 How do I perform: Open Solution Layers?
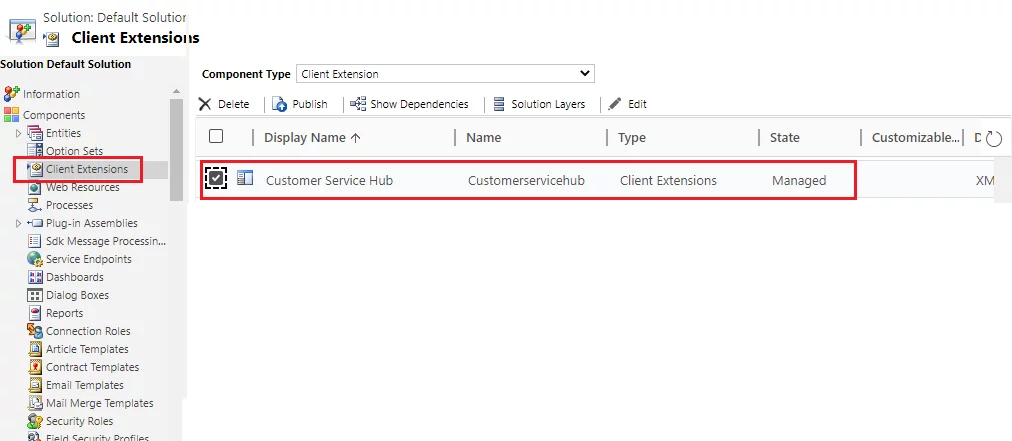click(x=539, y=104)
